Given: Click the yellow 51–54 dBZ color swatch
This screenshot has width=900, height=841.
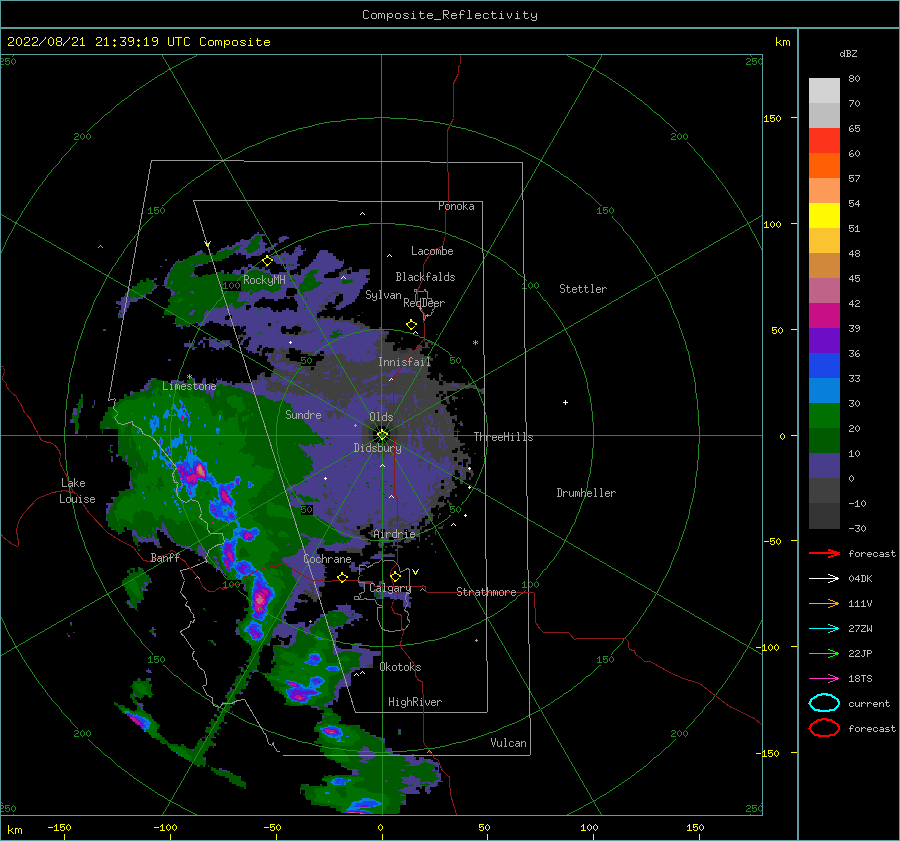Looking at the screenshot, I should point(824,216).
